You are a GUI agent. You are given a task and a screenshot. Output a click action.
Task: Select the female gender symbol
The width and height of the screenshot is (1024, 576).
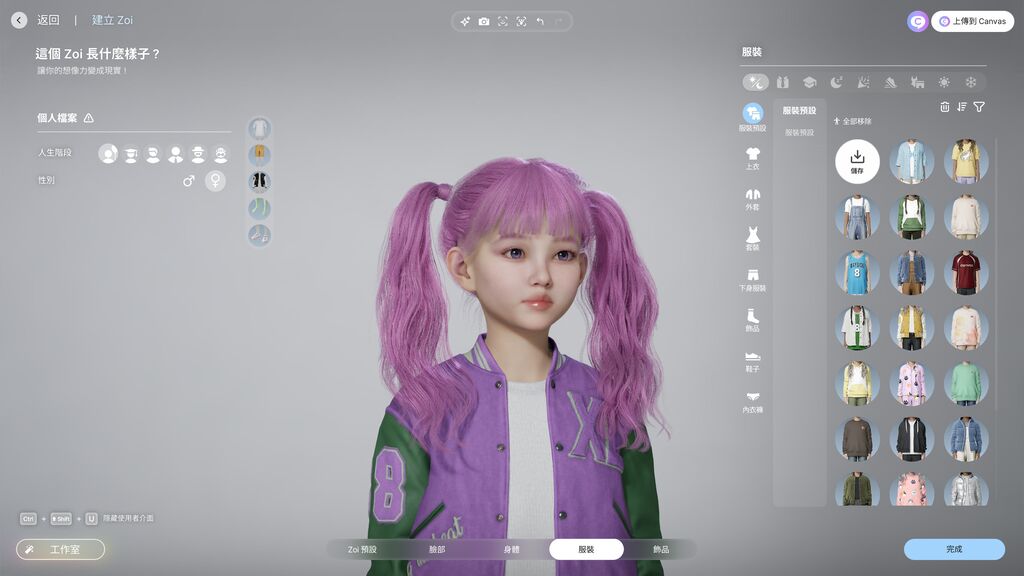pos(215,181)
